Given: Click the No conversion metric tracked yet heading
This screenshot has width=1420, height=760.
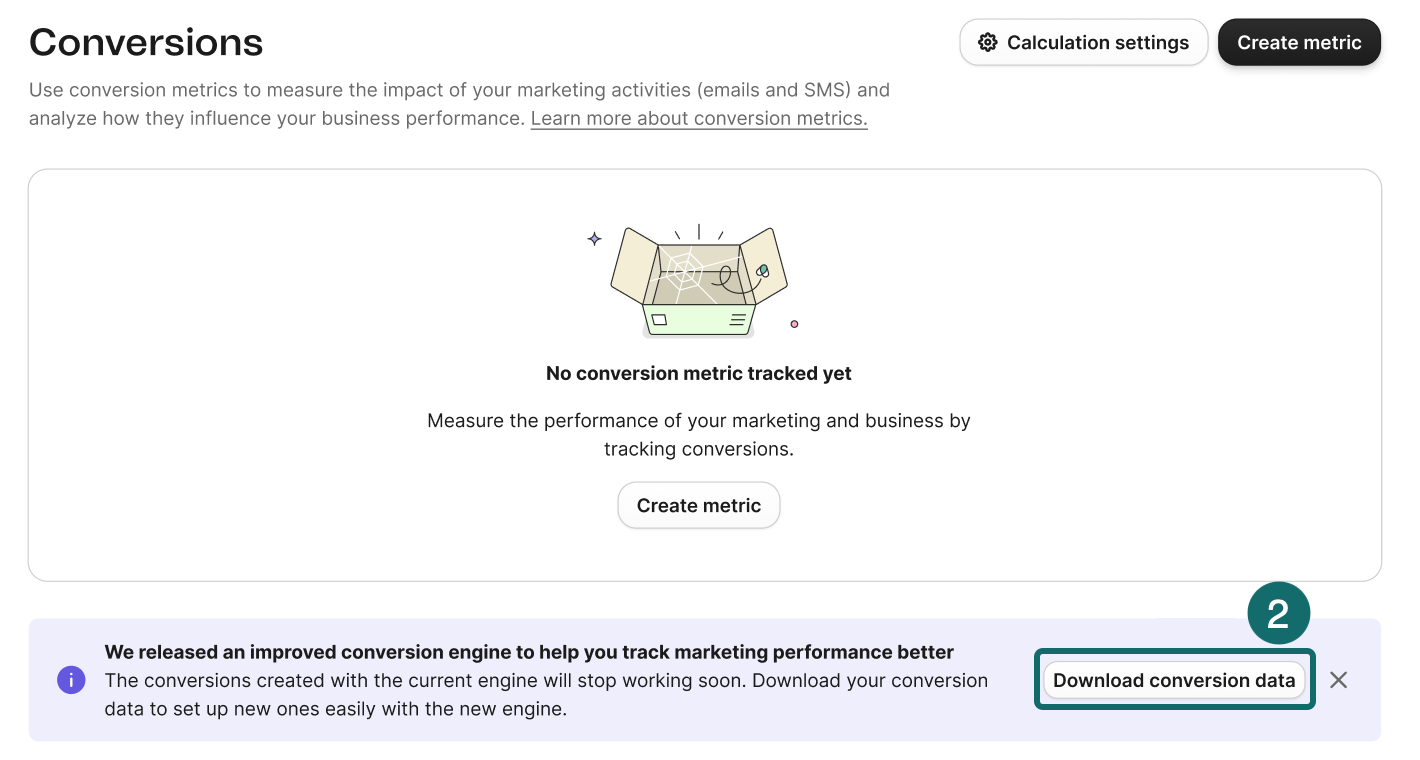Looking at the screenshot, I should [698, 373].
